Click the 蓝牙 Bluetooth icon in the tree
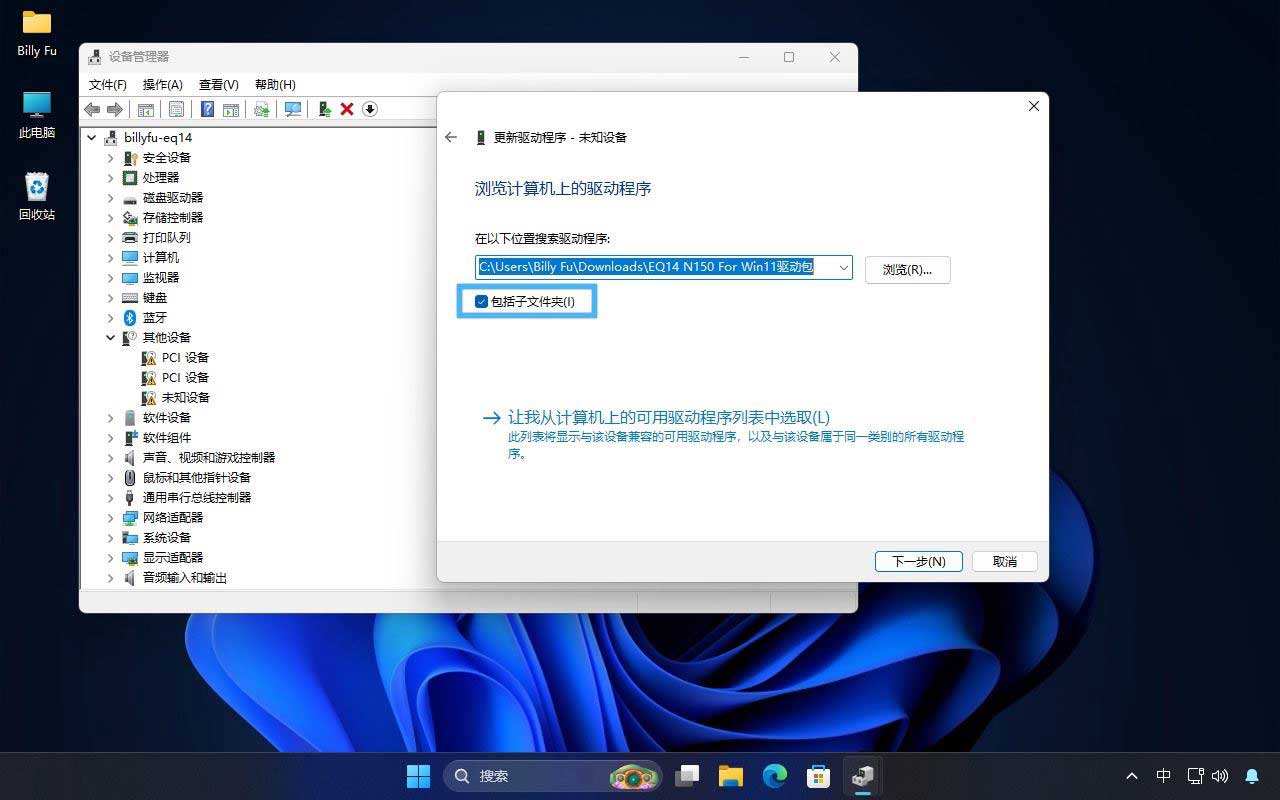The image size is (1280, 800). click(x=130, y=318)
